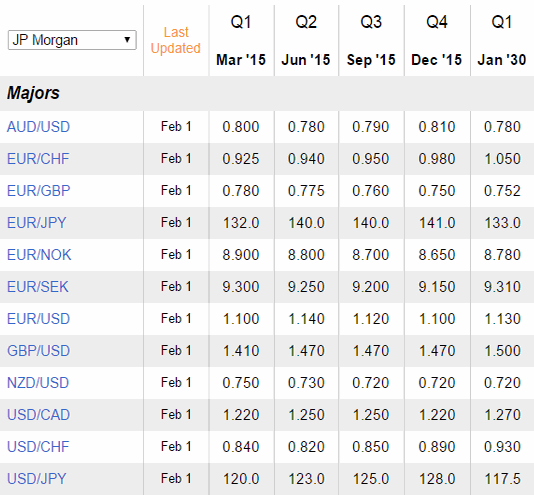Viewport: 534px width, 495px height.
Task: Select EUR/CHF Jan '30 value 1.050
Action: pyautogui.click(x=502, y=159)
